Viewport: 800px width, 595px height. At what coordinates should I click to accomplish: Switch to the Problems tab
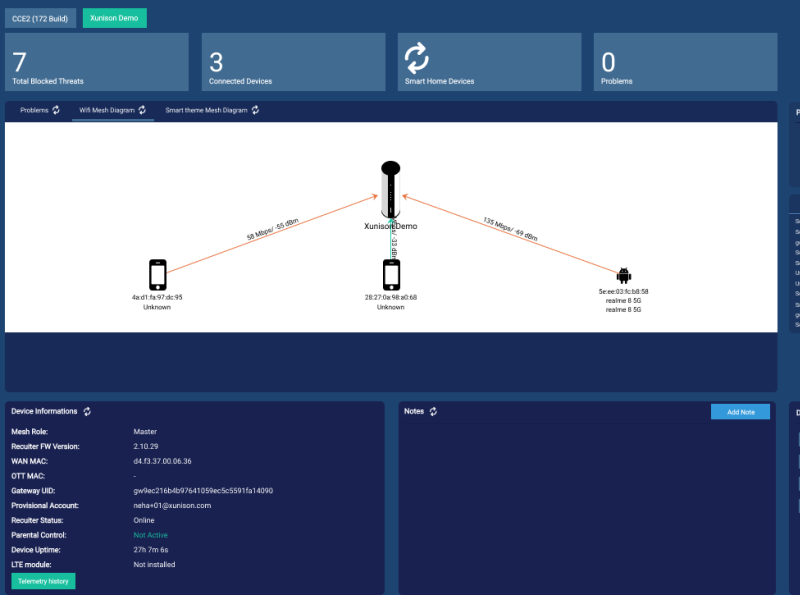(35, 111)
